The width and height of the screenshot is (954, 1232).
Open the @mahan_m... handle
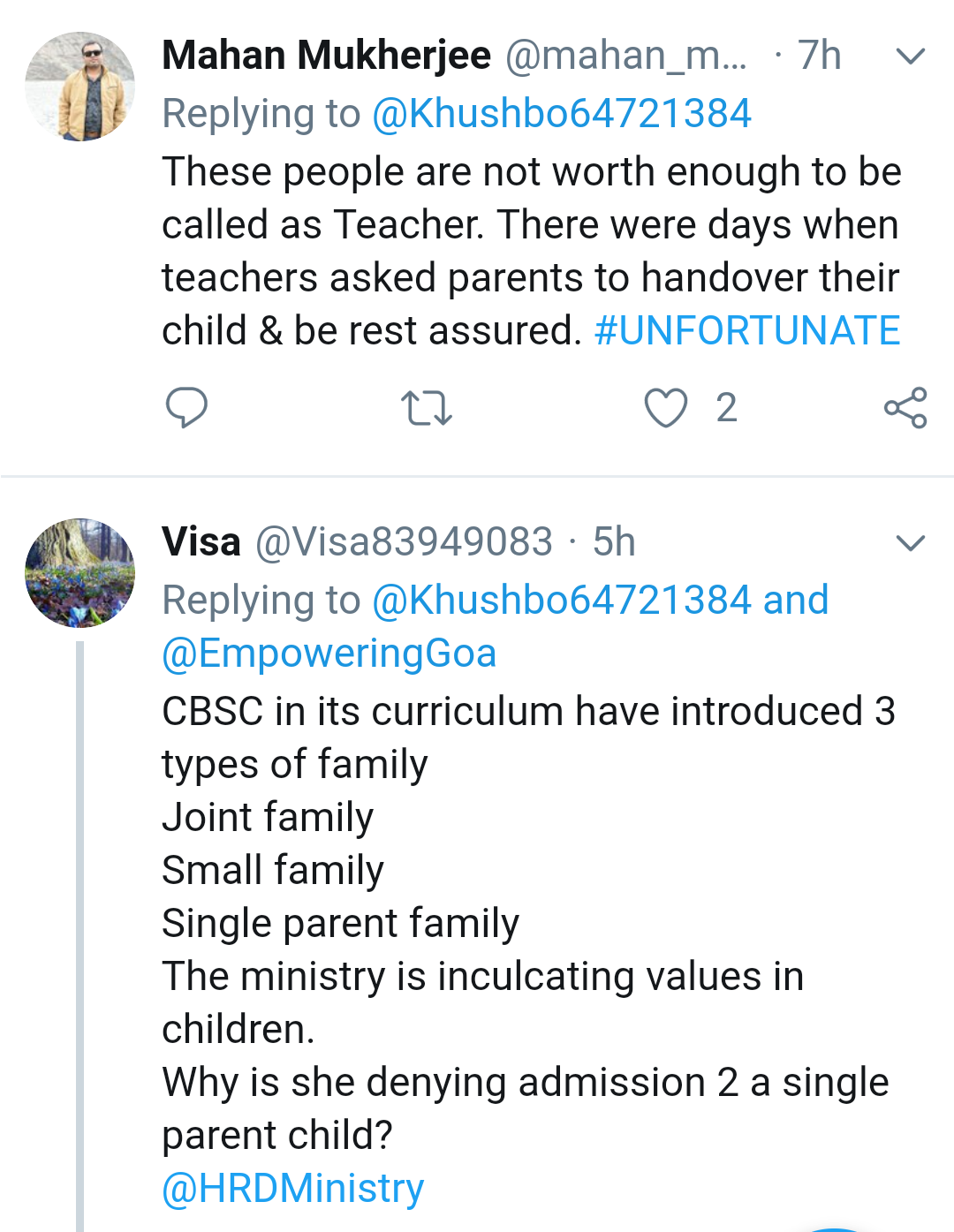tap(626, 56)
